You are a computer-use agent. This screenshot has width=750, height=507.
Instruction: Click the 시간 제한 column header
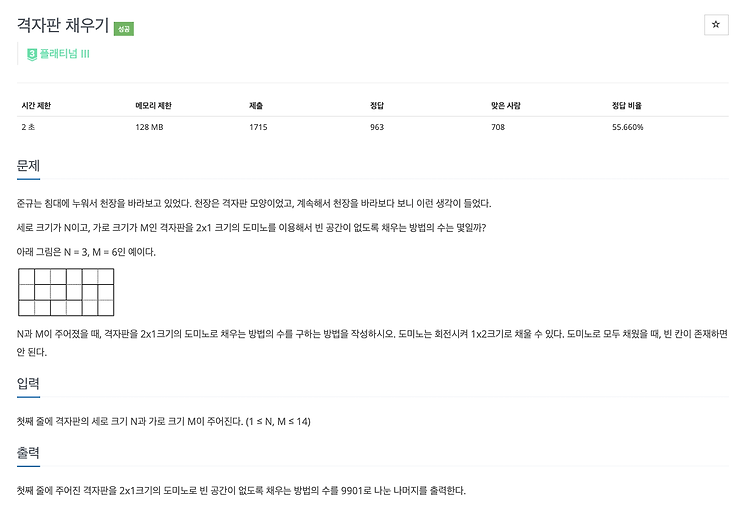(x=36, y=106)
